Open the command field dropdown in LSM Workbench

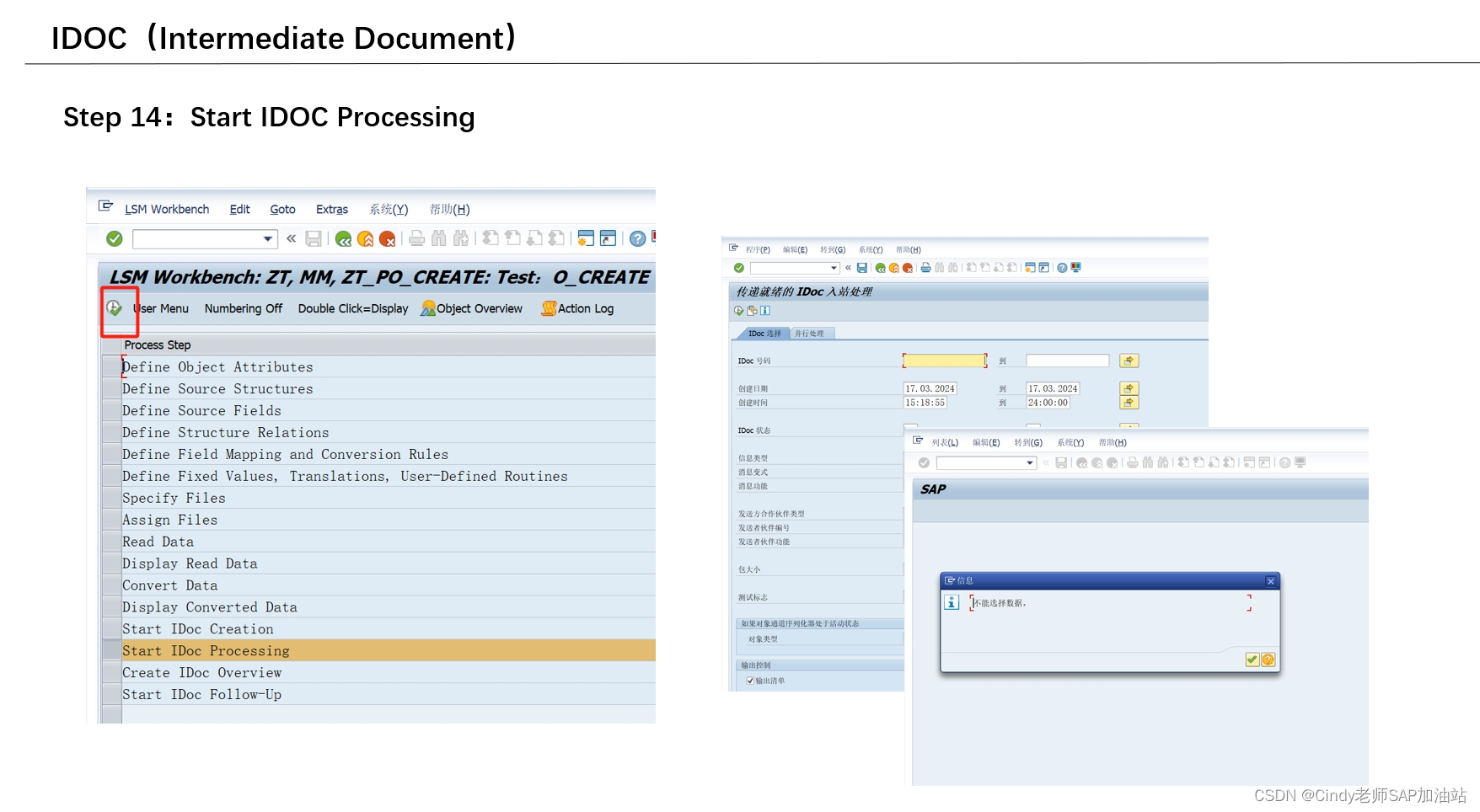coord(267,239)
